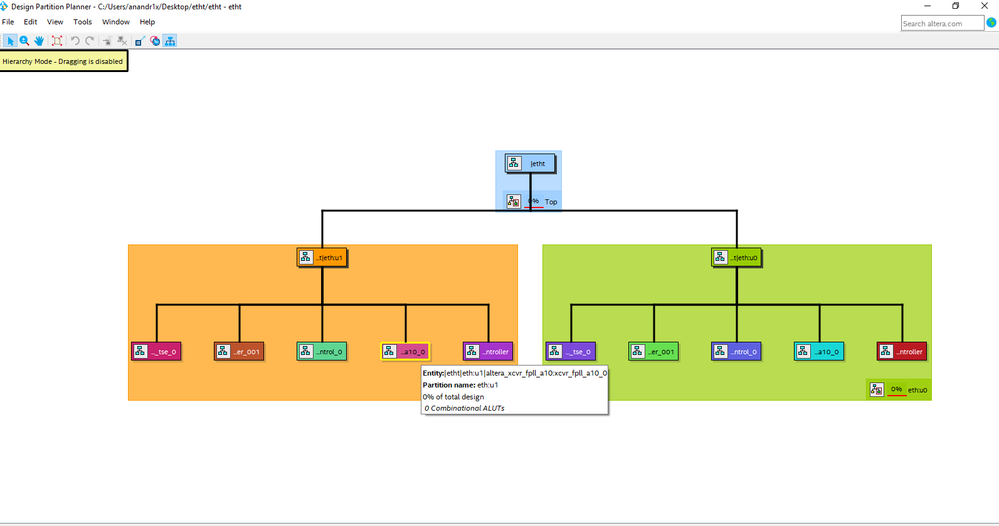
Task: Open the View menu
Action: point(55,22)
